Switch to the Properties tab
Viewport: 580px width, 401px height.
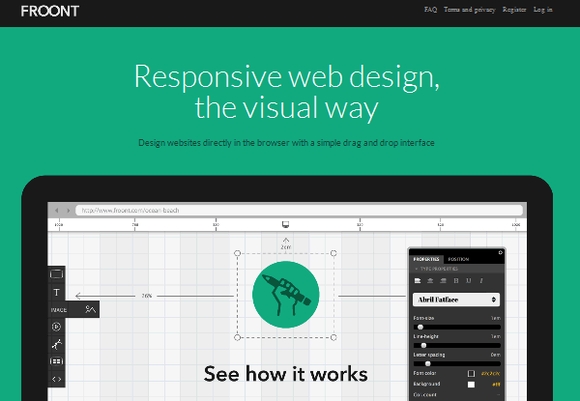click(x=426, y=259)
